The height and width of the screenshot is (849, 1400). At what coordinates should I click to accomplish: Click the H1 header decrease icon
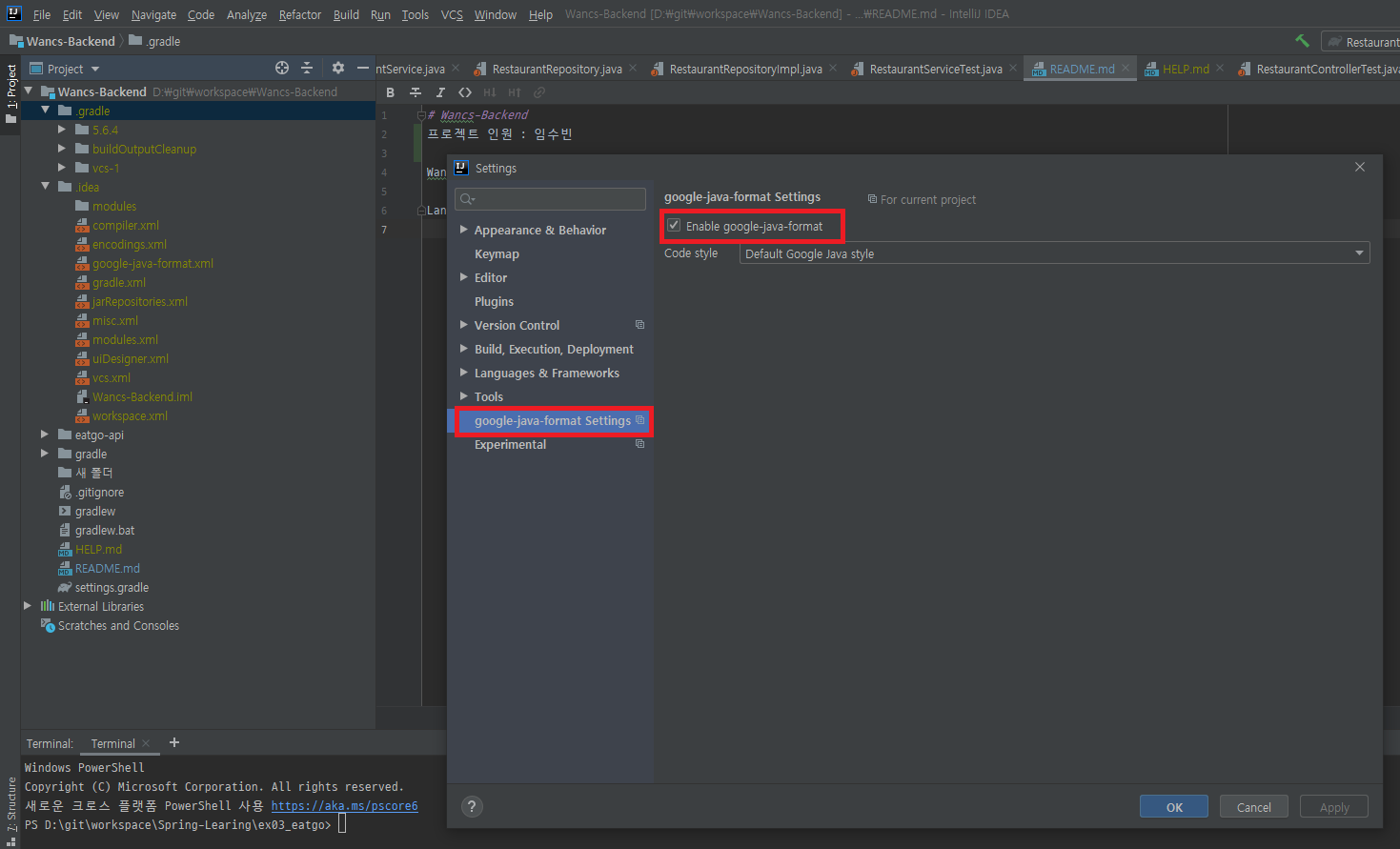point(490,92)
